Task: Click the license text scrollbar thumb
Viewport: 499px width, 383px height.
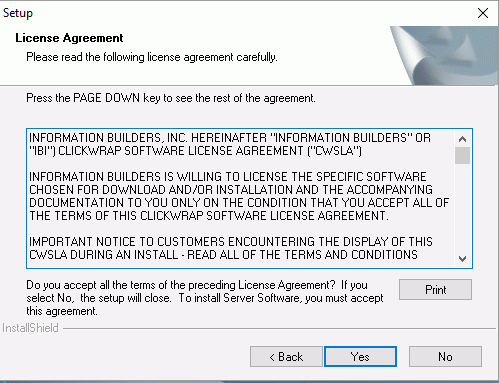Action: [x=462, y=155]
